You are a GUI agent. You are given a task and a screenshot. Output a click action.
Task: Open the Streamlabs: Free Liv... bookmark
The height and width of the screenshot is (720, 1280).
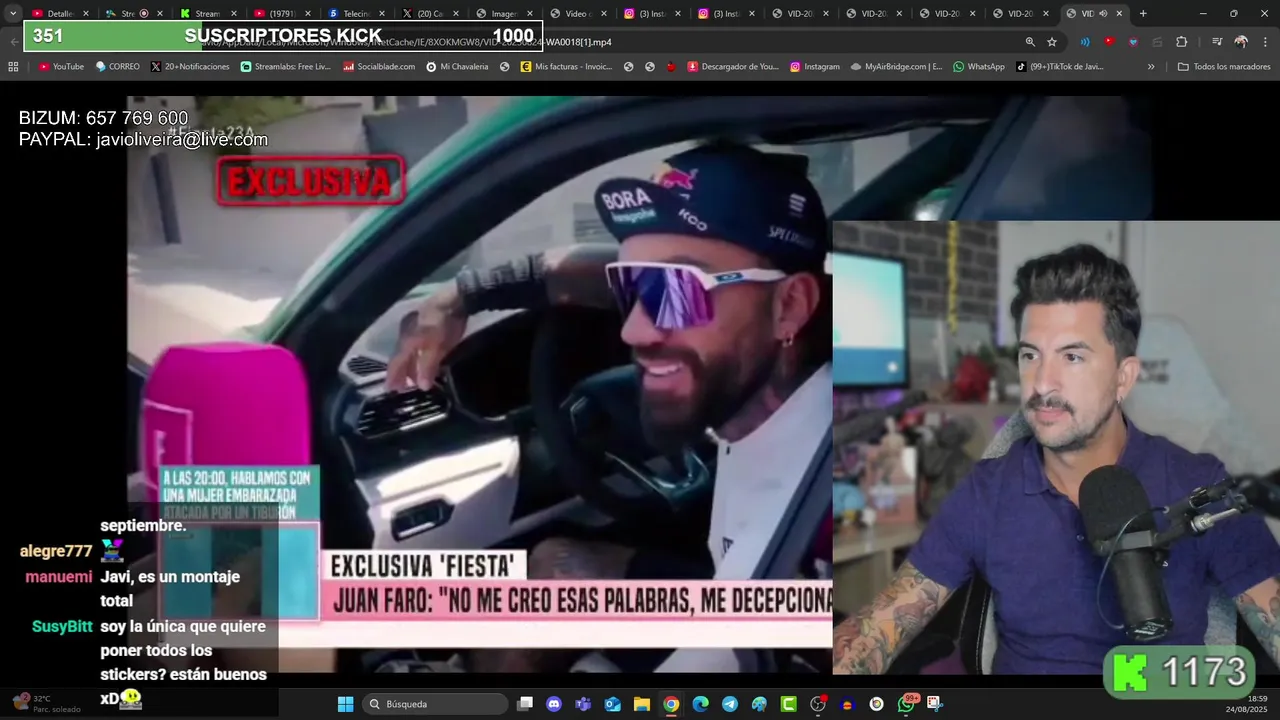285,67
